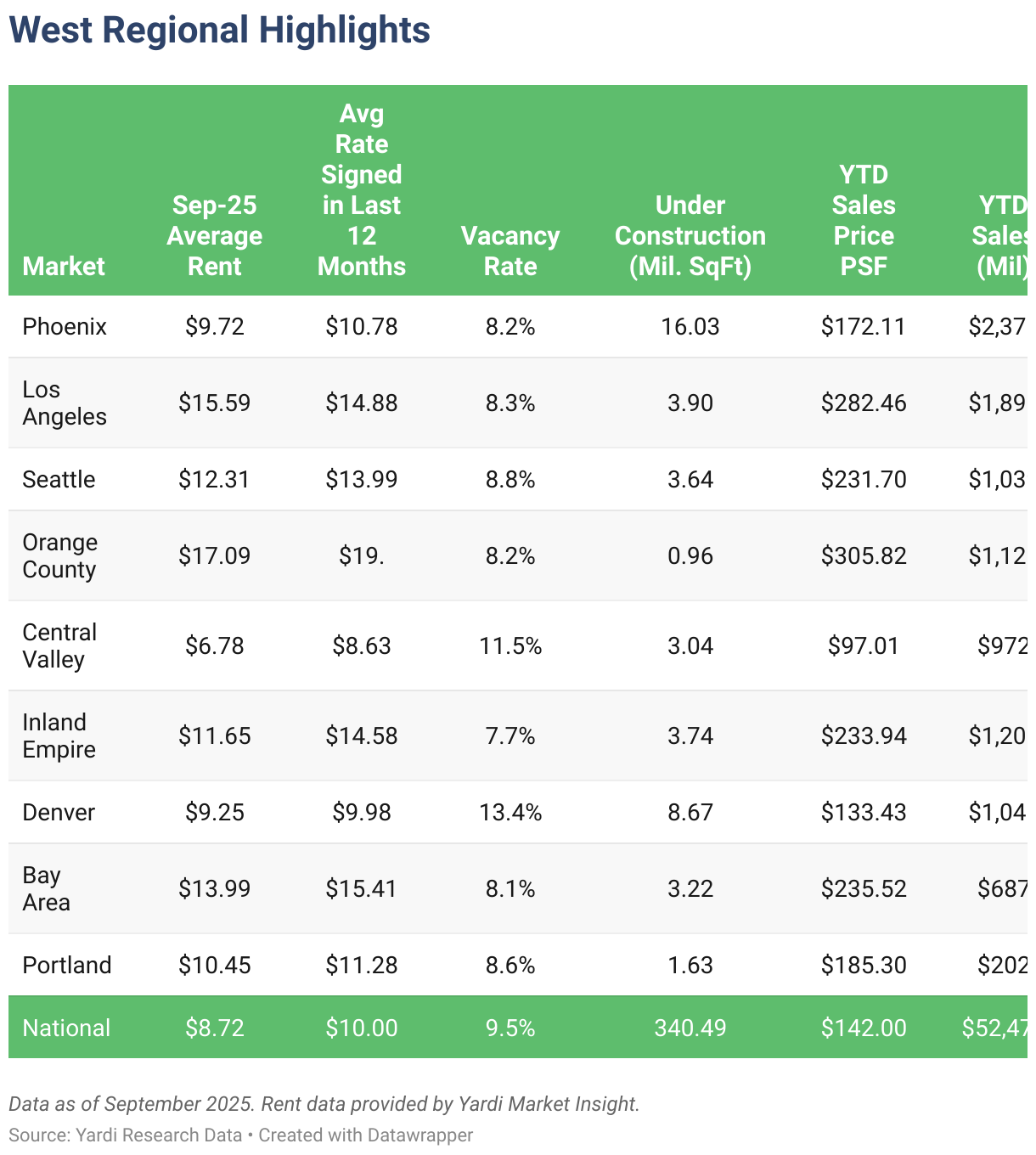Viewport: 1036px width, 1155px height.
Task: Select Bay Area sales price $235.52
Action: click(x=864, y=888)
